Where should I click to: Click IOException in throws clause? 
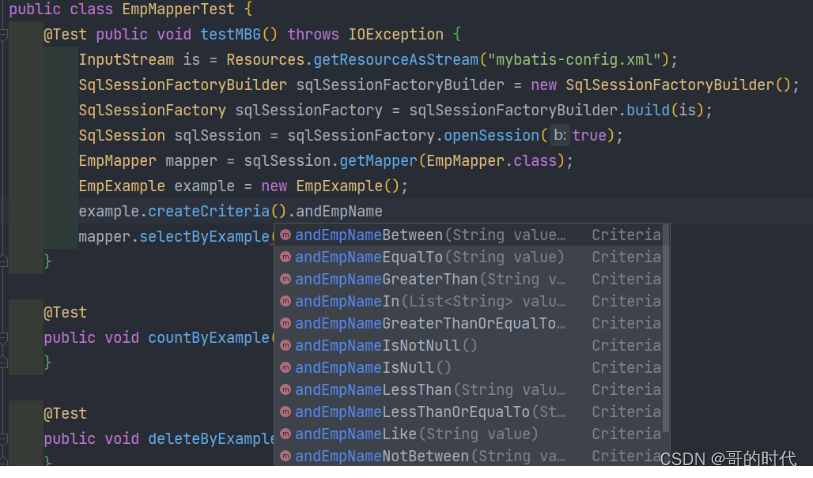(x=396, y=35)
